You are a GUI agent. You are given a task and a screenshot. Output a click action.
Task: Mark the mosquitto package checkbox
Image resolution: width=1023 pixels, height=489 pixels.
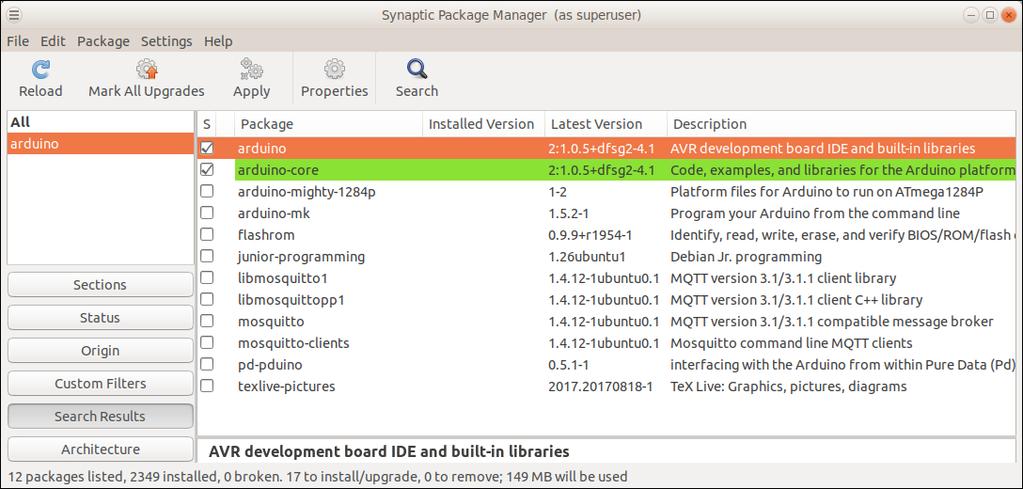pyautogui.click(x=207, y=321)
